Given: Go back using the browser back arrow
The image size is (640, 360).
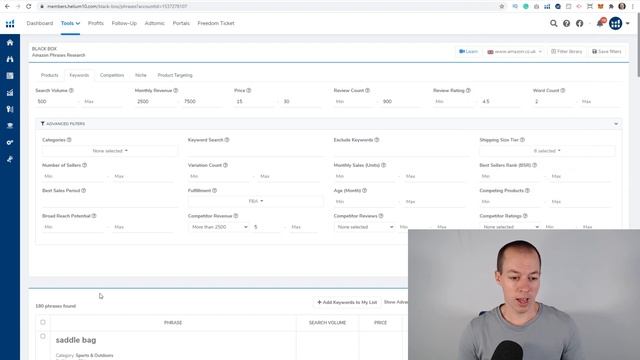Looking at the screenshot, I should pyautogui.click(x=7, y=6).
